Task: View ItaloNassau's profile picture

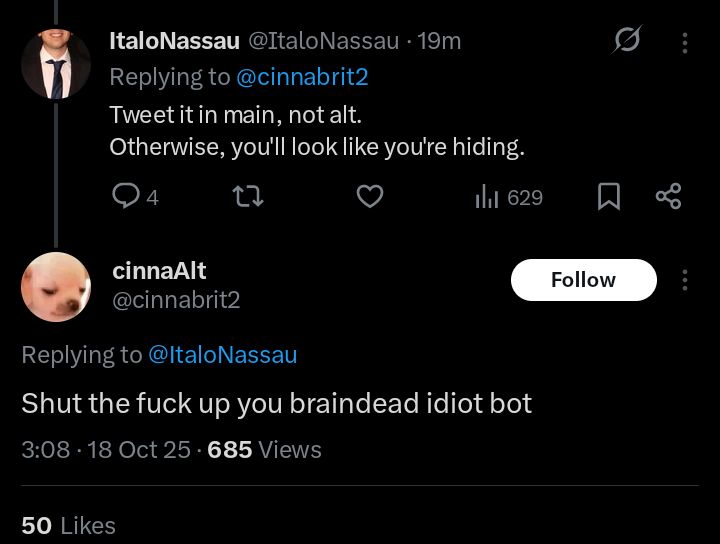Action: [x=56, y=64]
